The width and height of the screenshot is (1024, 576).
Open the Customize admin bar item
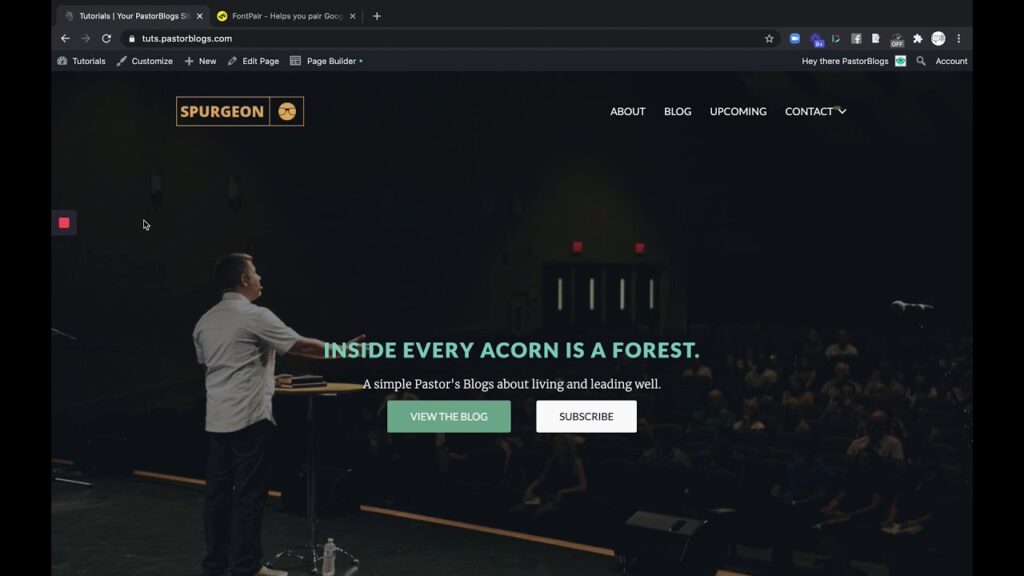[145, 61]
